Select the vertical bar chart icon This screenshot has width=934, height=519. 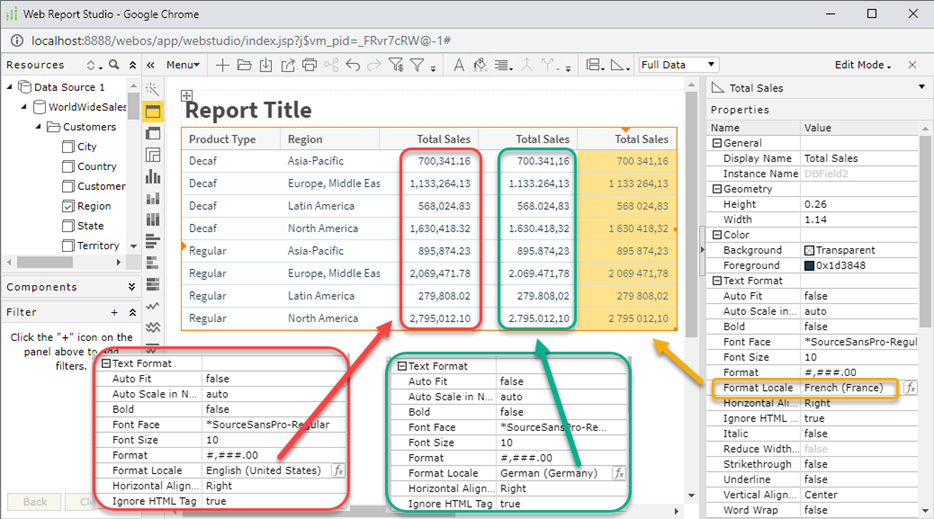pos(153,176)
